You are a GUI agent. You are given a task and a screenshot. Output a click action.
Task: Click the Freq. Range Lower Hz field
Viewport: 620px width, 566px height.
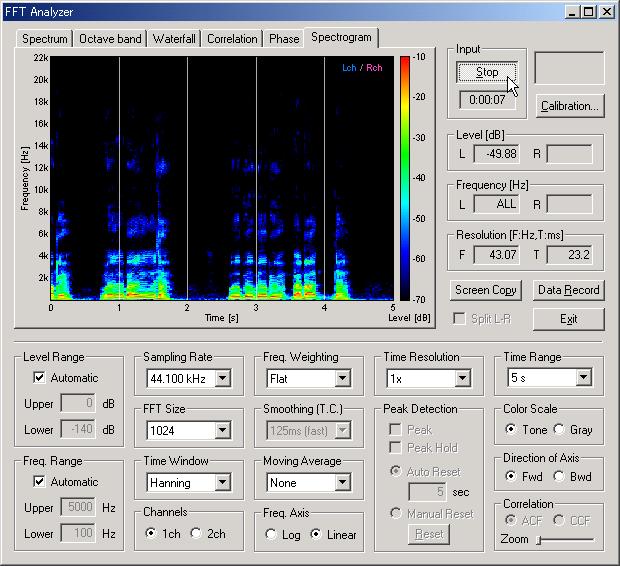(78, 533)
